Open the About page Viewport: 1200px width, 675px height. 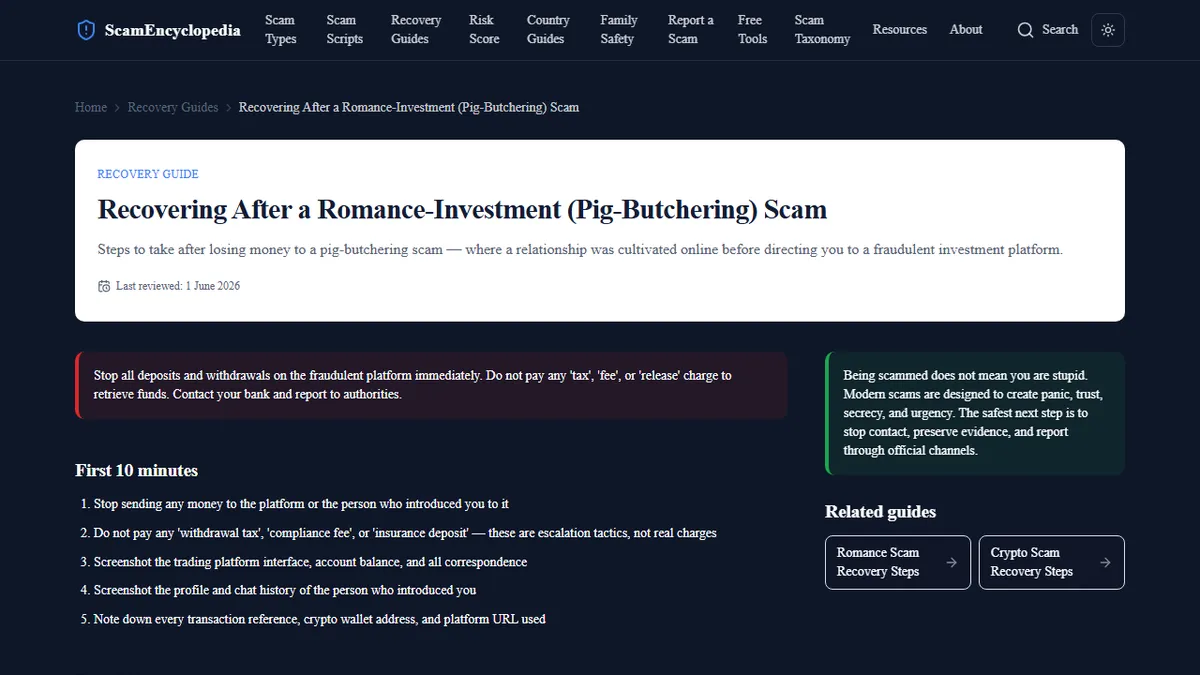(966, 30)
